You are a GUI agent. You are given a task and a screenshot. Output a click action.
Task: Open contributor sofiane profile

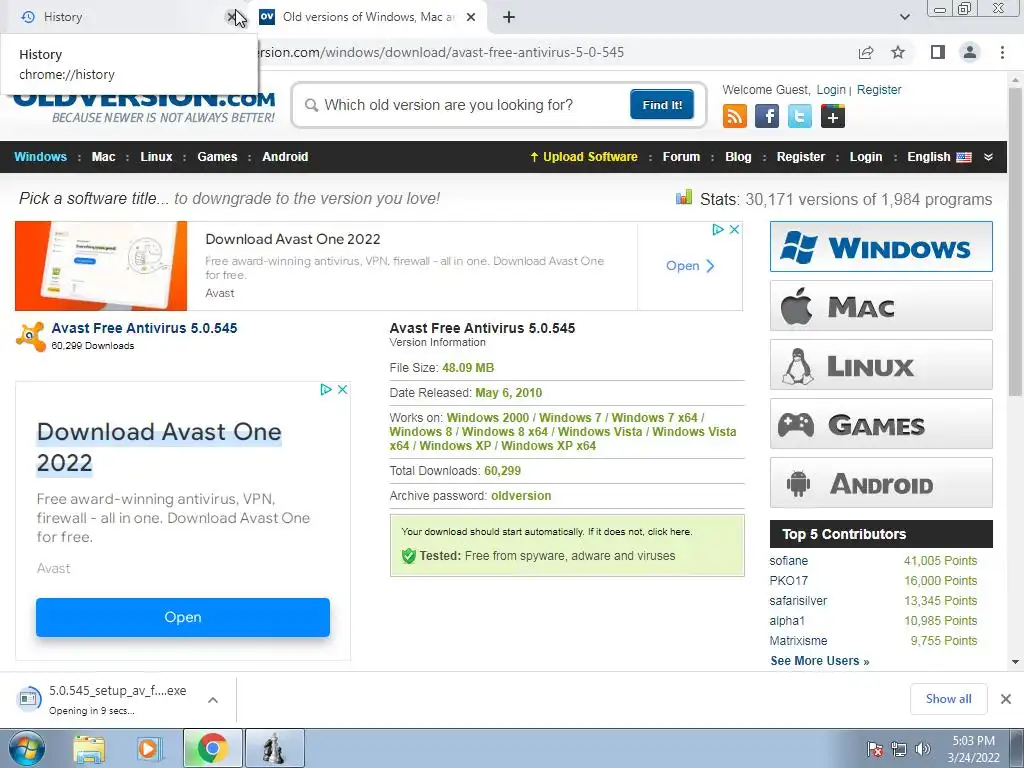(788, 560)
